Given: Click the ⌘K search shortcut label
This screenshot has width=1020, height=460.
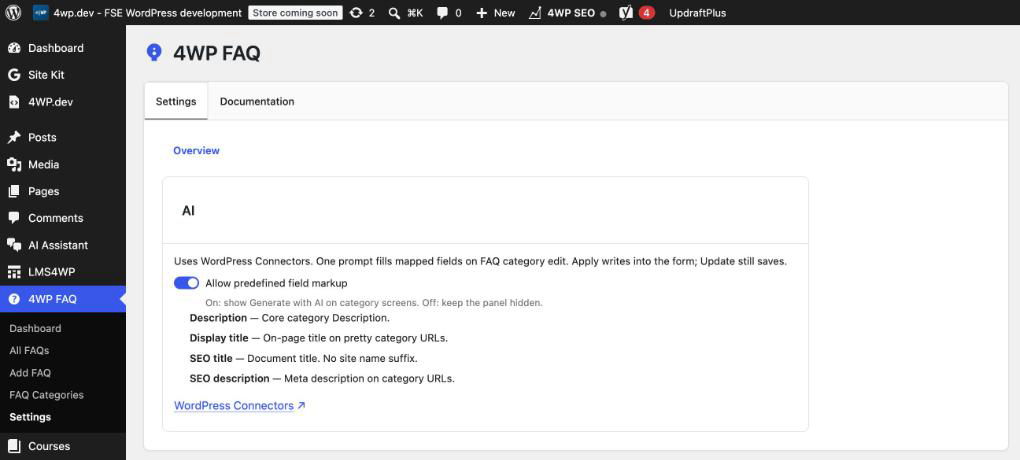Looking at the screenshot, I should point(415,13).
